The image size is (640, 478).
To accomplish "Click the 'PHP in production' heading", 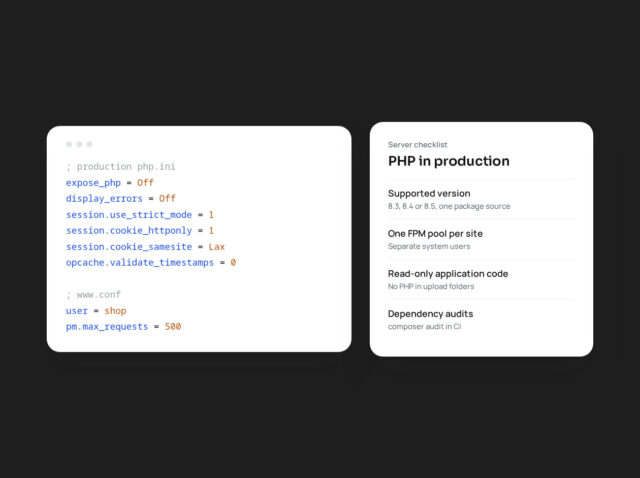I will click(449, 161).
